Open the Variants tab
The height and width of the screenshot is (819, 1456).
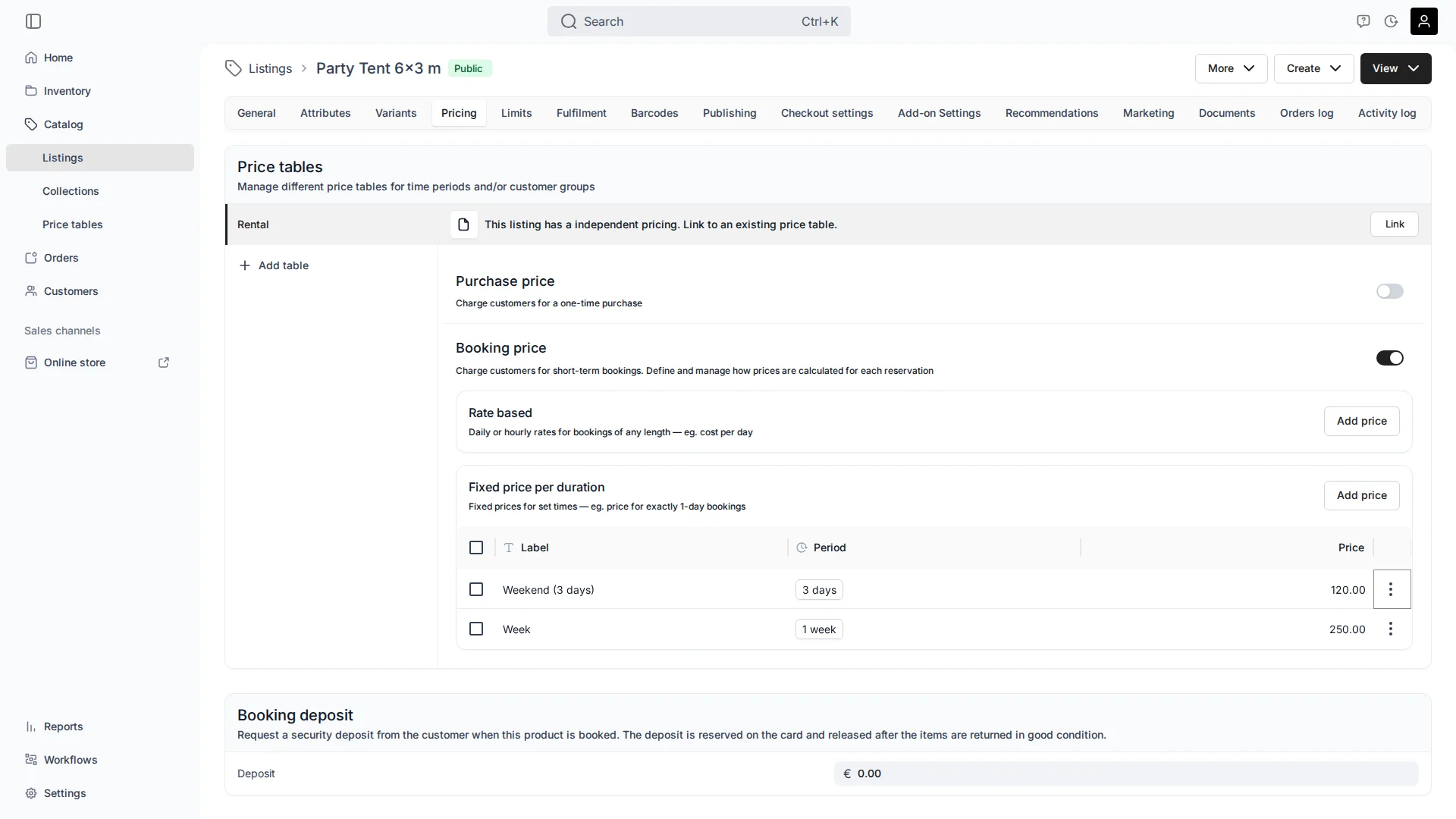(396, 113)
